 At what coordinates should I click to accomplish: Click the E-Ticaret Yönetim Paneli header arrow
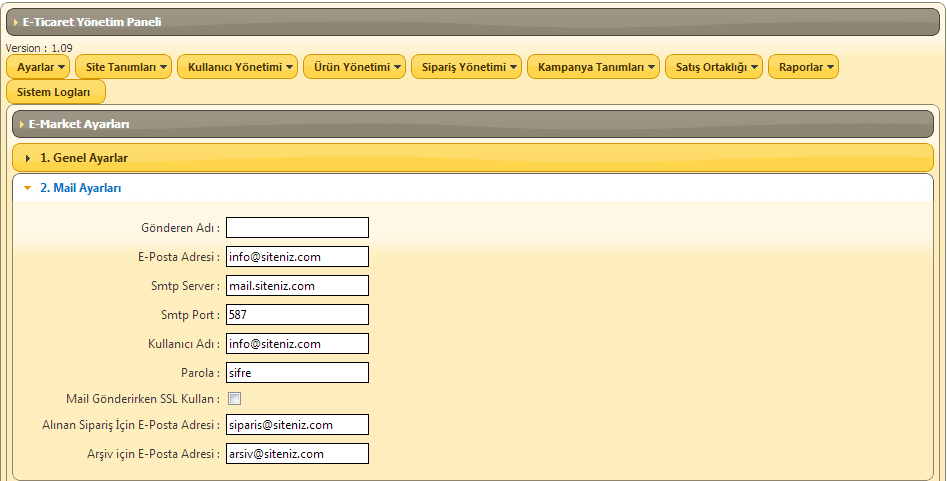coord(16,22)
